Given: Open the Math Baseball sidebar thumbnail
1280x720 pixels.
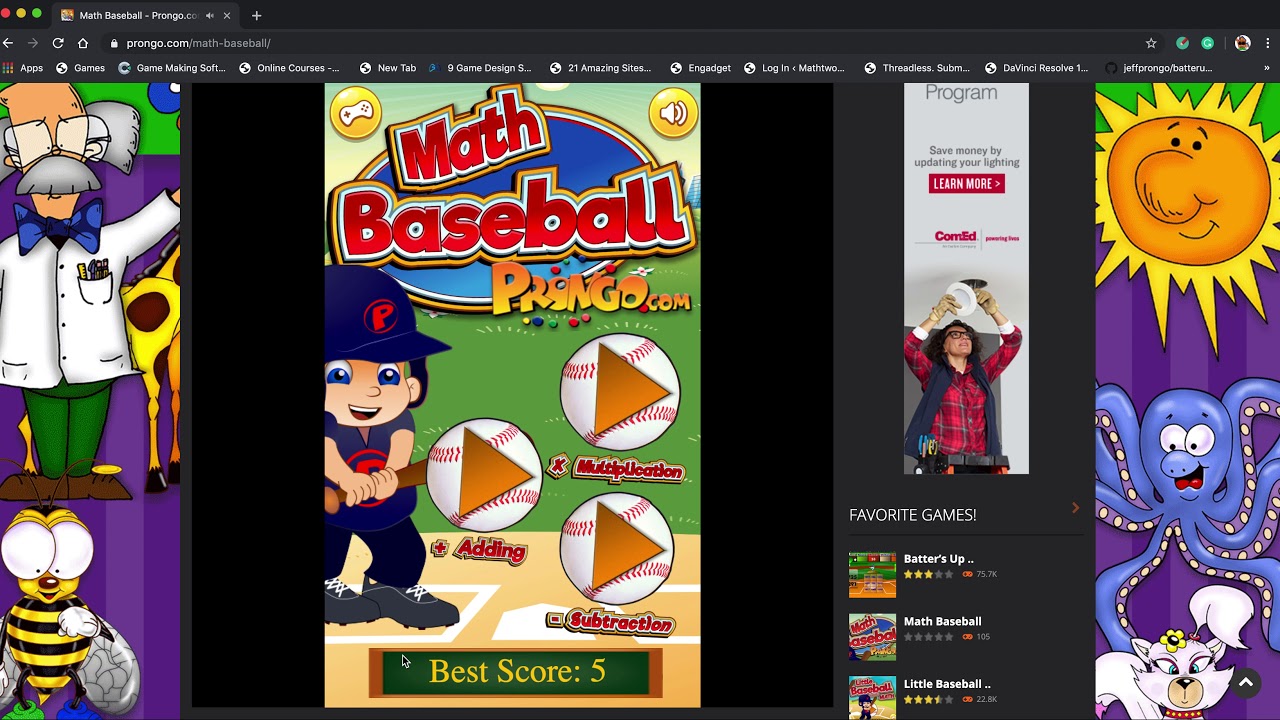Looking at the screenshot, I should point(872,637).
